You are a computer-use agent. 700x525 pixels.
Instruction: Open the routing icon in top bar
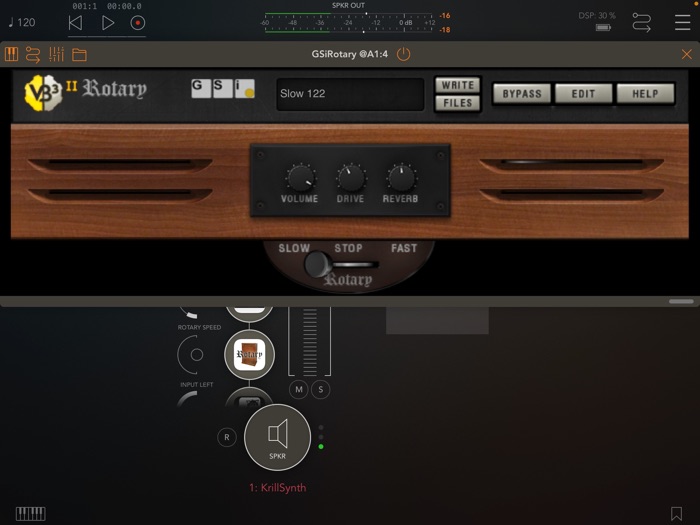pos(642,22)
